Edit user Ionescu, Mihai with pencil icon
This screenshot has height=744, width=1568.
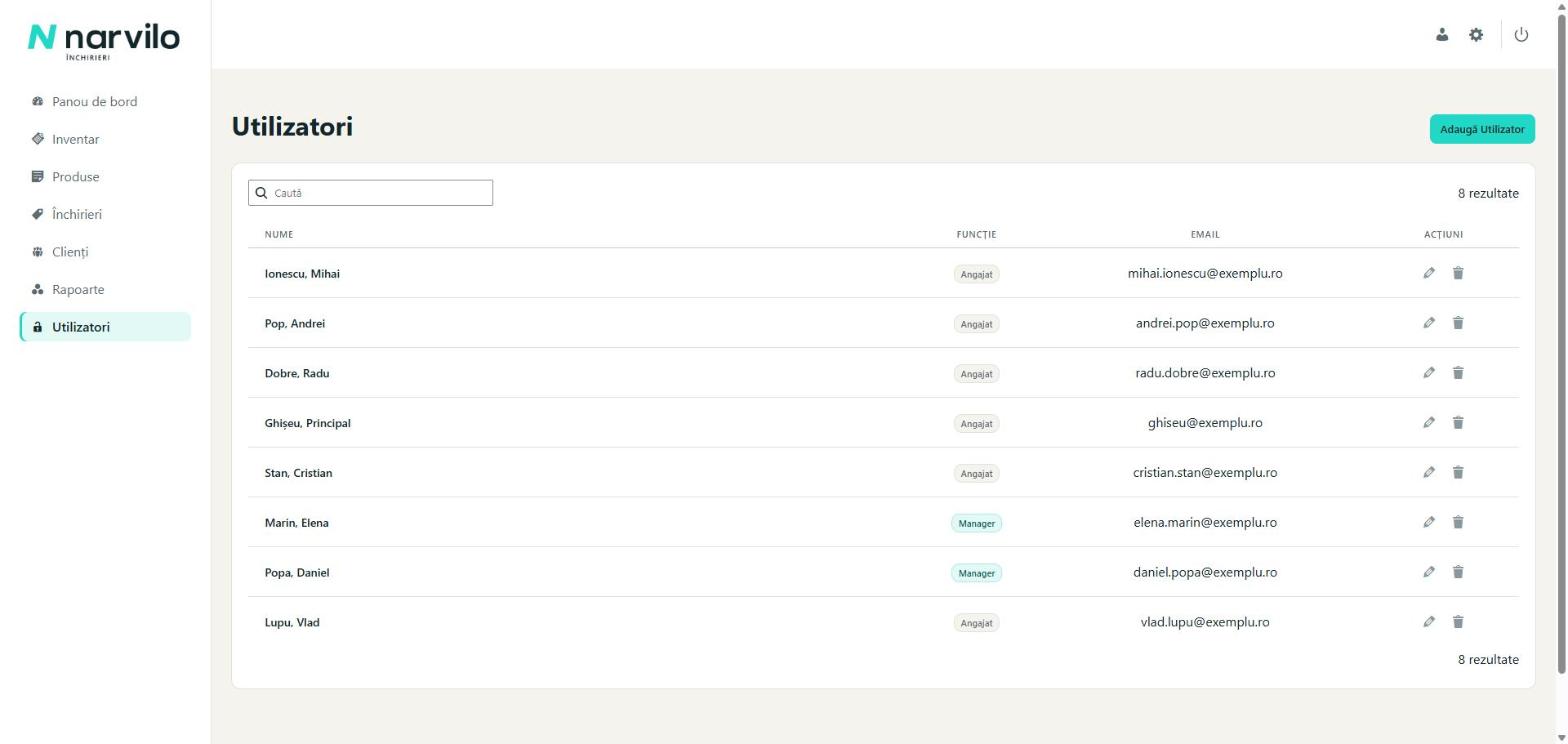1429,273
